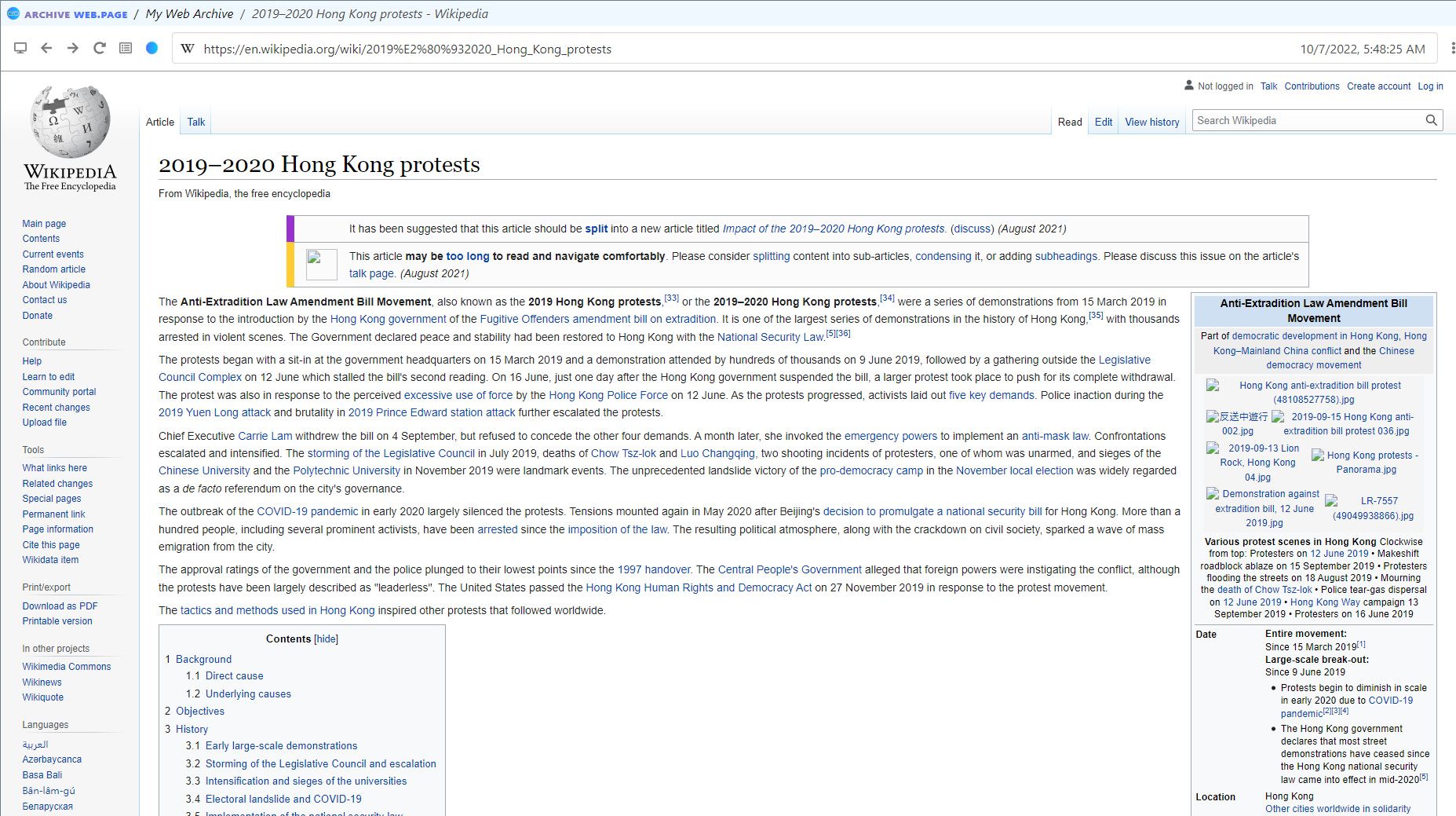
Task: Click the Search Wikipedia input box
Action: click(1307, 120)
